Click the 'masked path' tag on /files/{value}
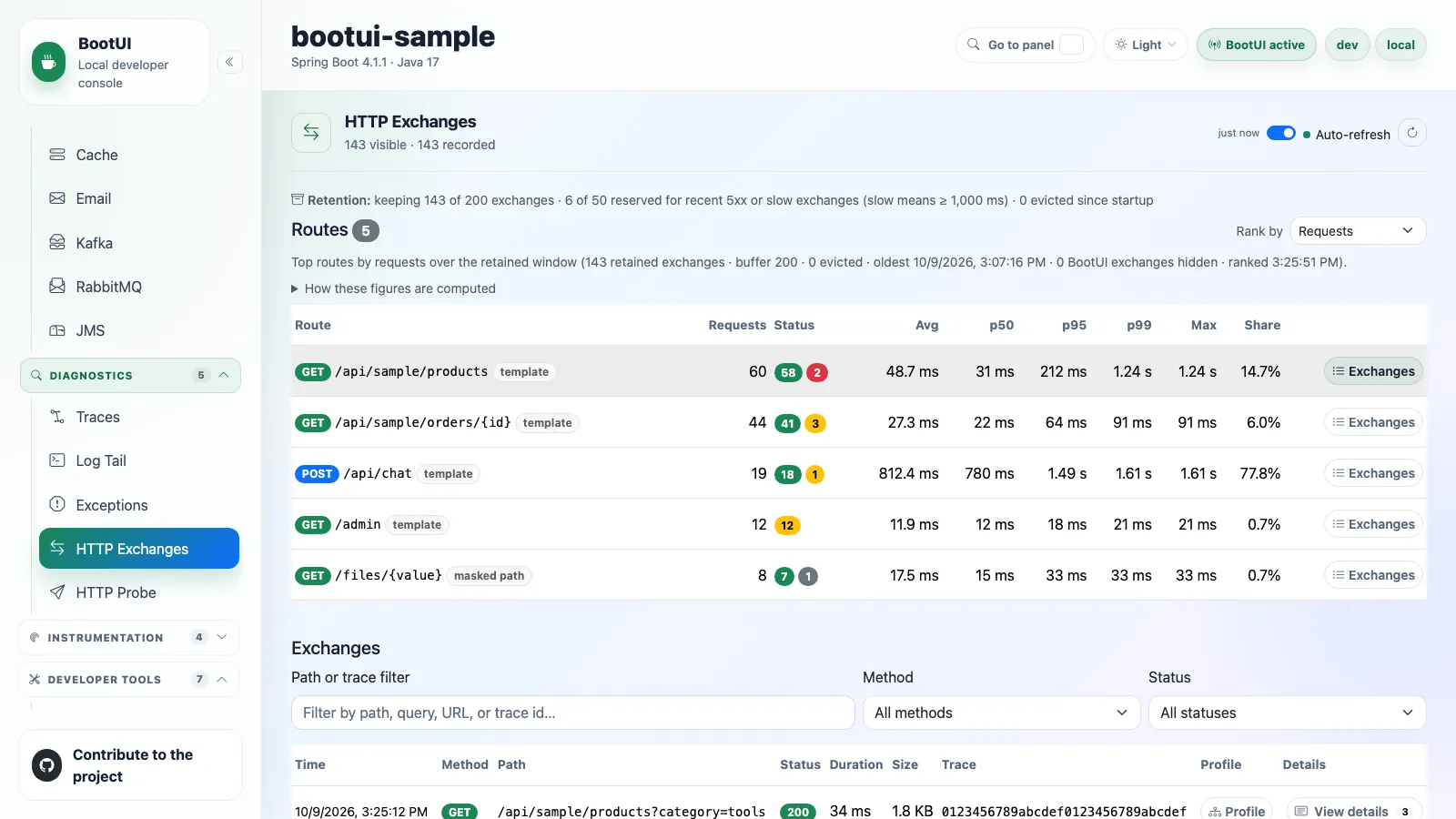 pyautogui.click(x=490, y=575)
